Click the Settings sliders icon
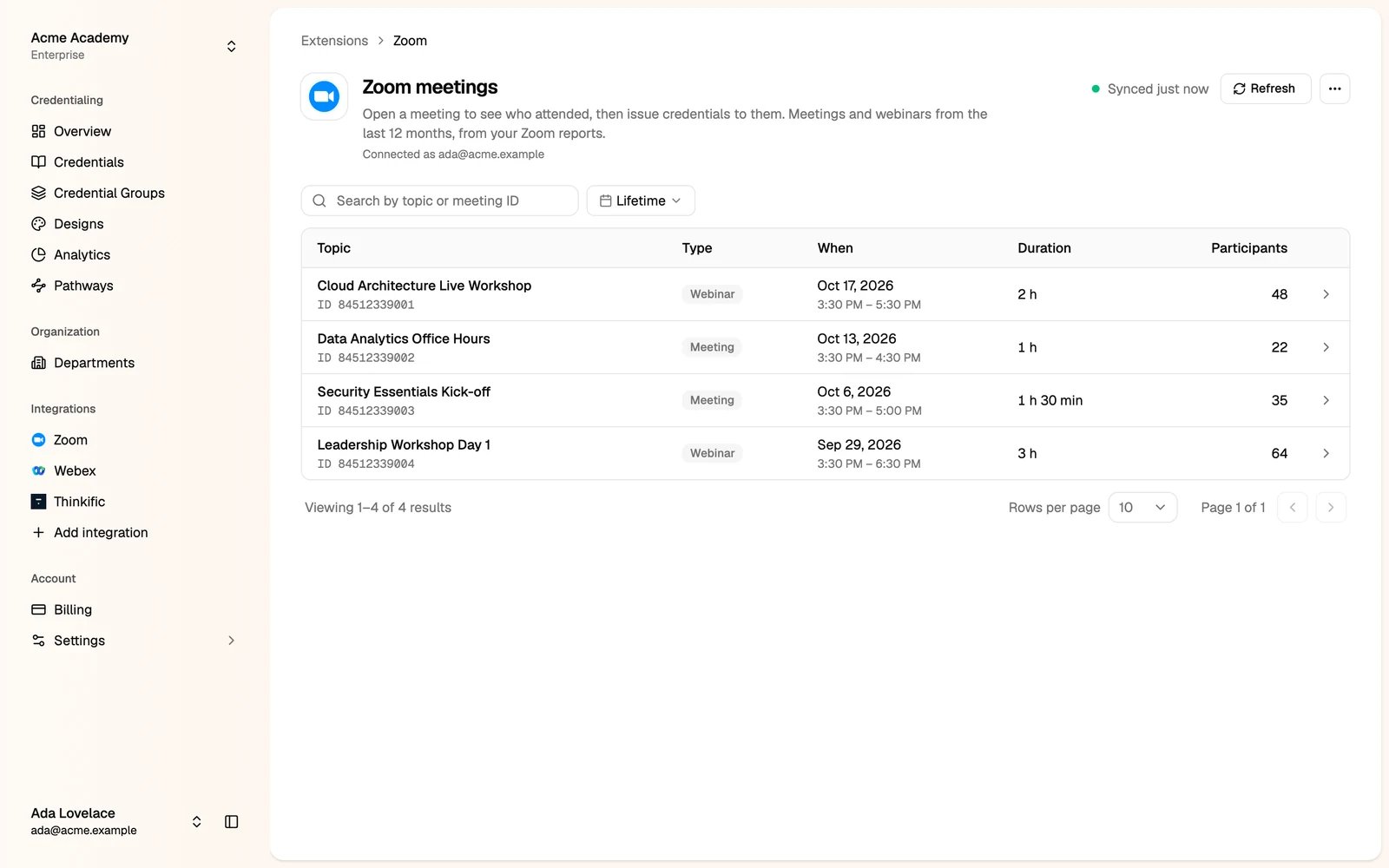This screenshot has width=1389, height=868. (x=38, y=641)
